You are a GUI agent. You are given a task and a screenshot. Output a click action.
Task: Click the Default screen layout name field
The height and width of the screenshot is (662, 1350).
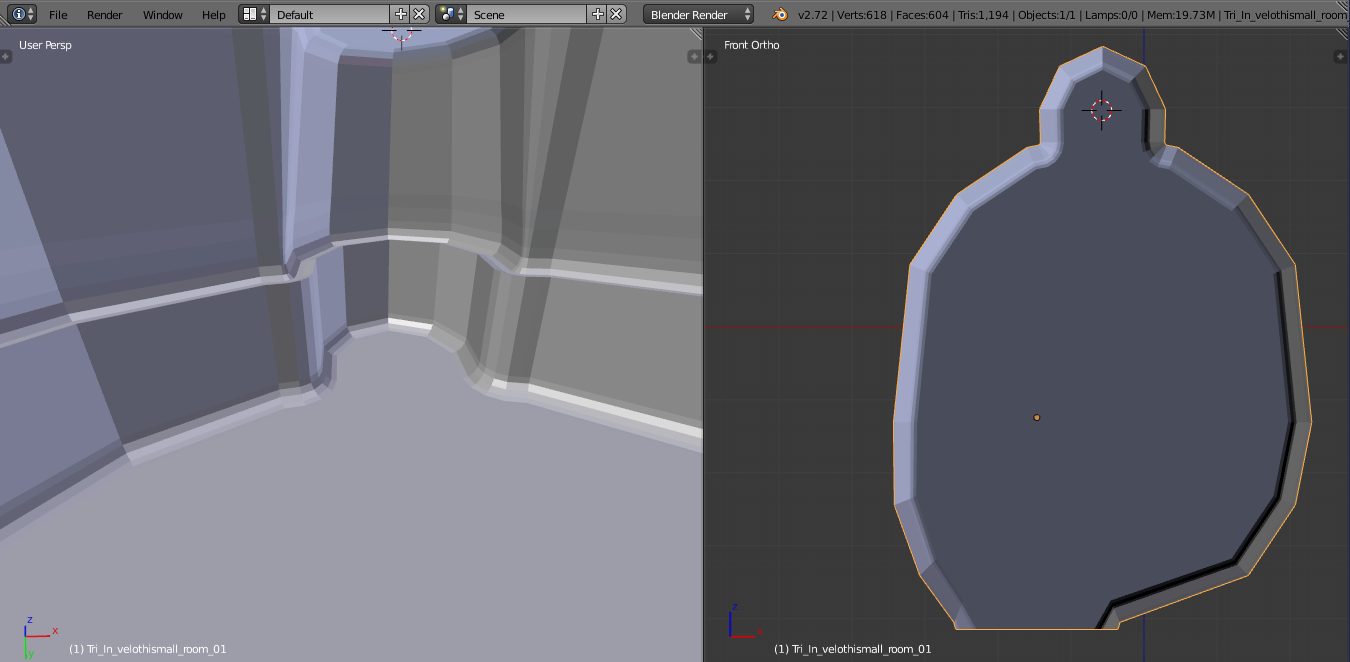pos(329,15)
